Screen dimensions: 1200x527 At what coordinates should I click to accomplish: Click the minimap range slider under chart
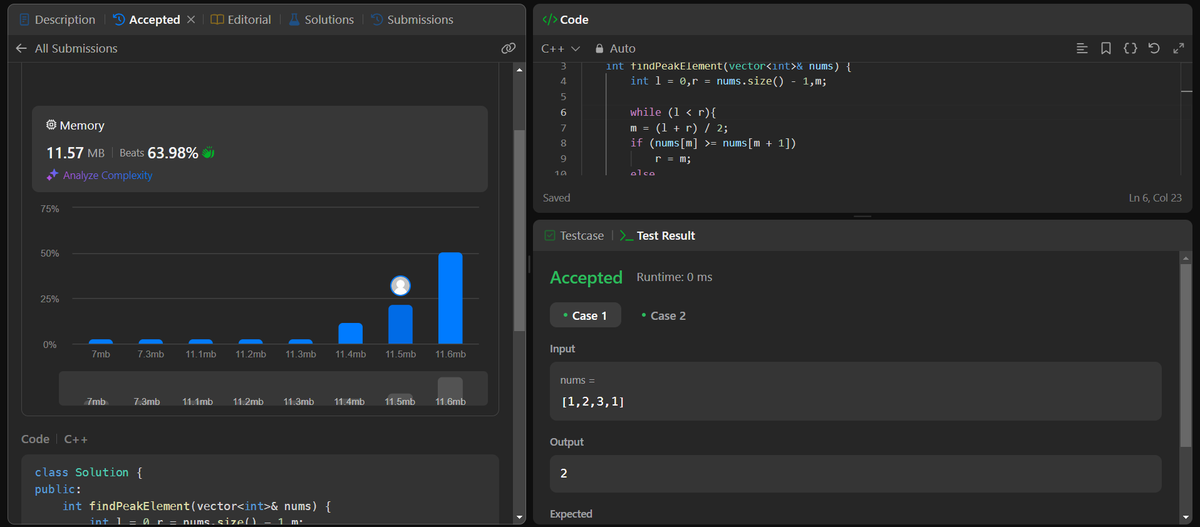[x=274, y=389]
